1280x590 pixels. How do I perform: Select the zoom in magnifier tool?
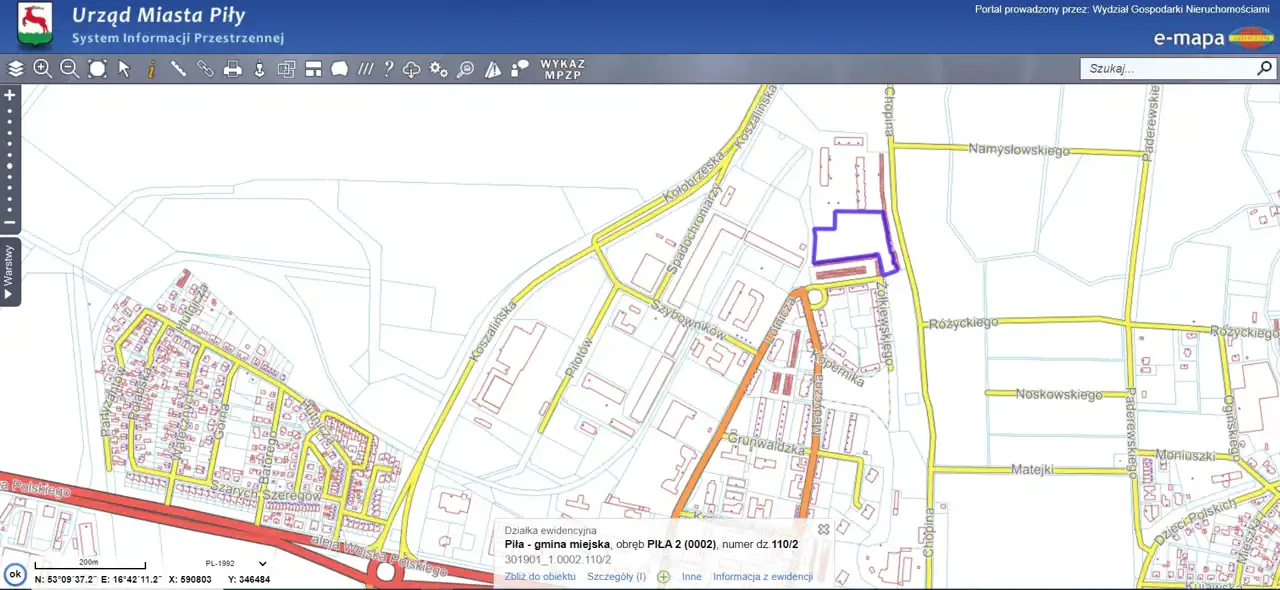click(42, 69)
